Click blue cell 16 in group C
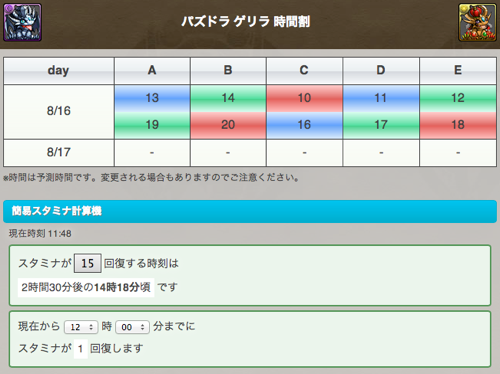Image resolution: width=500 pixels, height=374 pixels. coord(304,125)
